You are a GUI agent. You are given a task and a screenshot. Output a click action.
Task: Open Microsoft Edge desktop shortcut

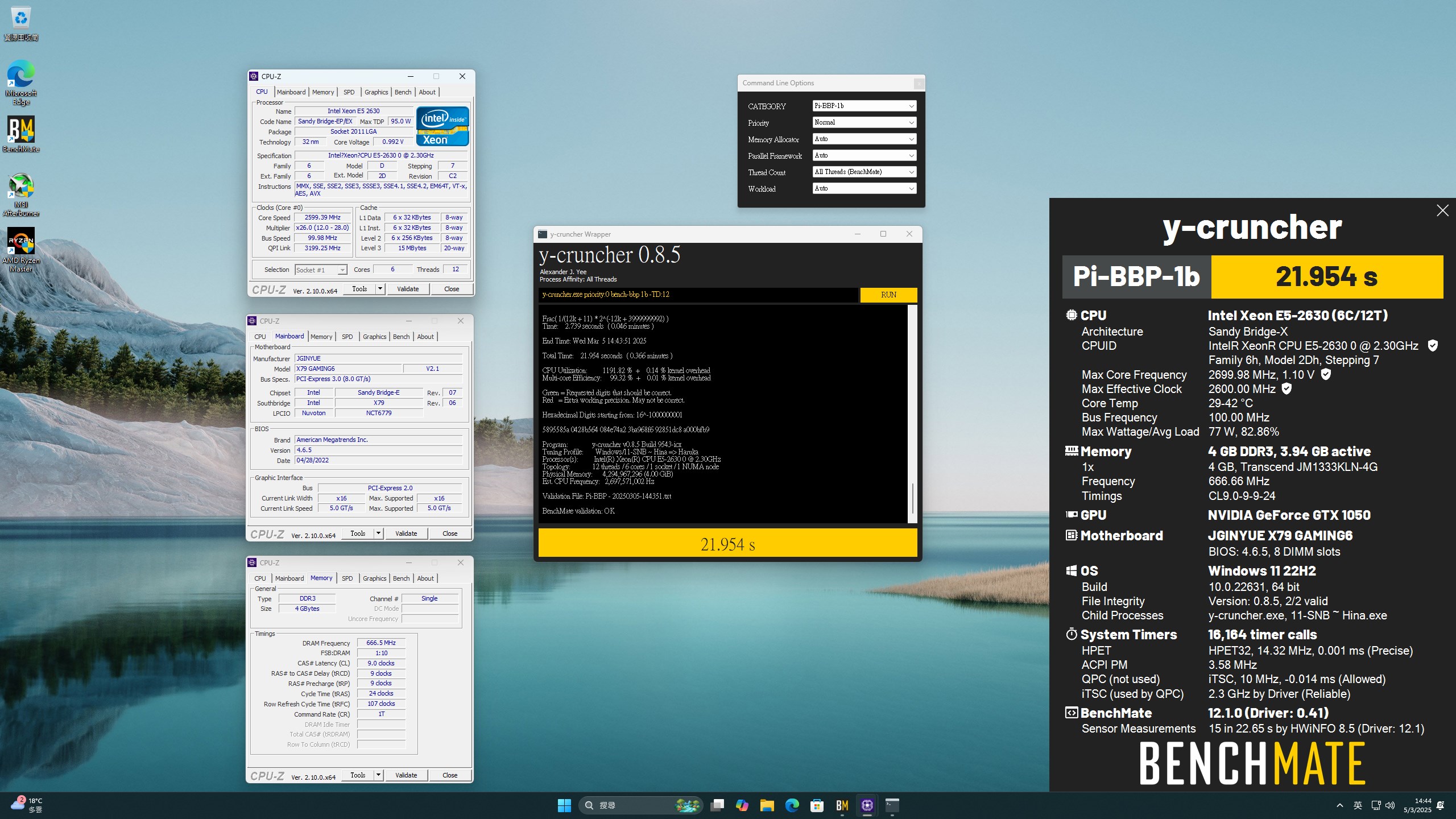tap(21, 82)
